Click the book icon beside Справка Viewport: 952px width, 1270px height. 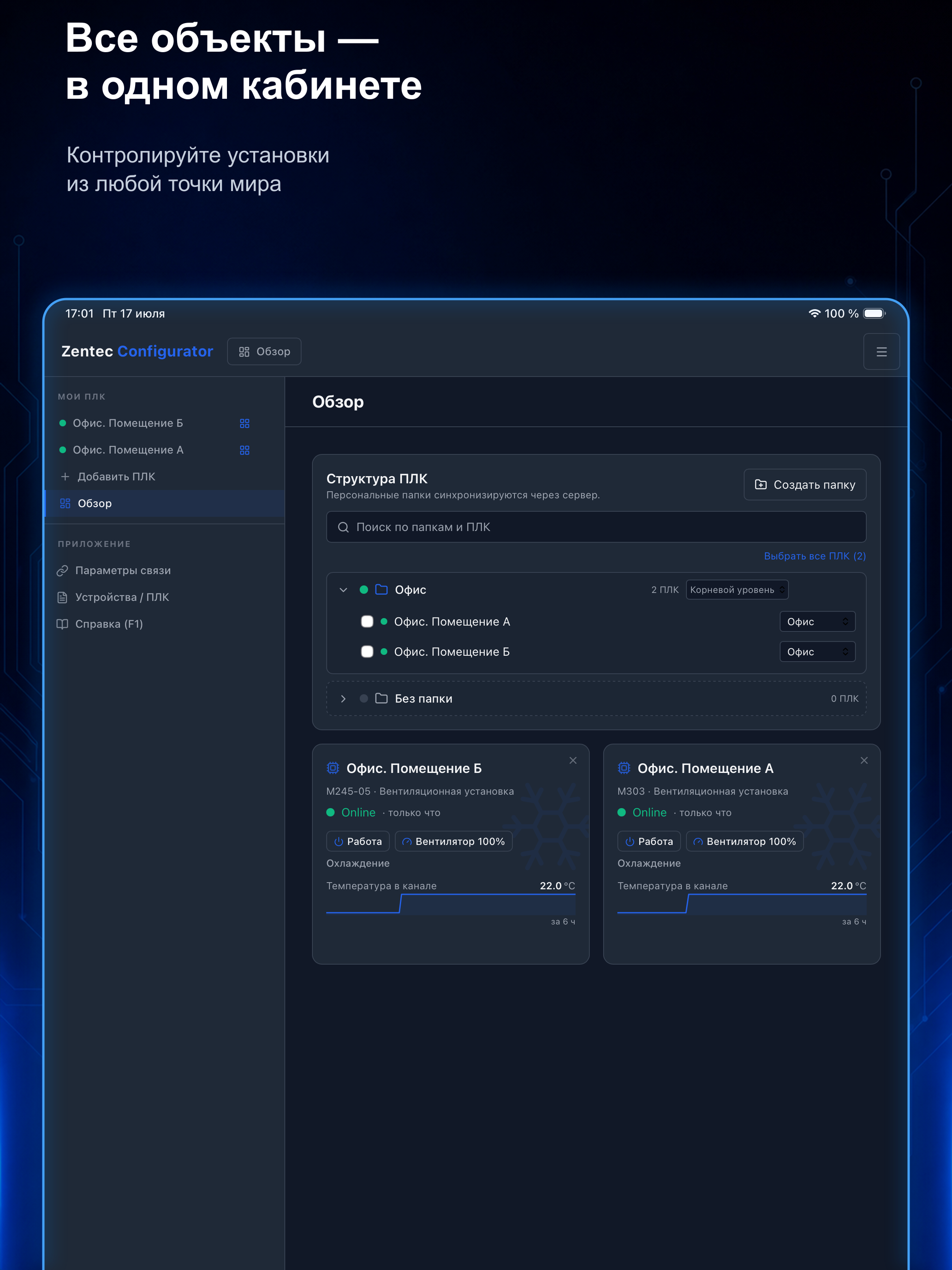(x=63, y=624)
